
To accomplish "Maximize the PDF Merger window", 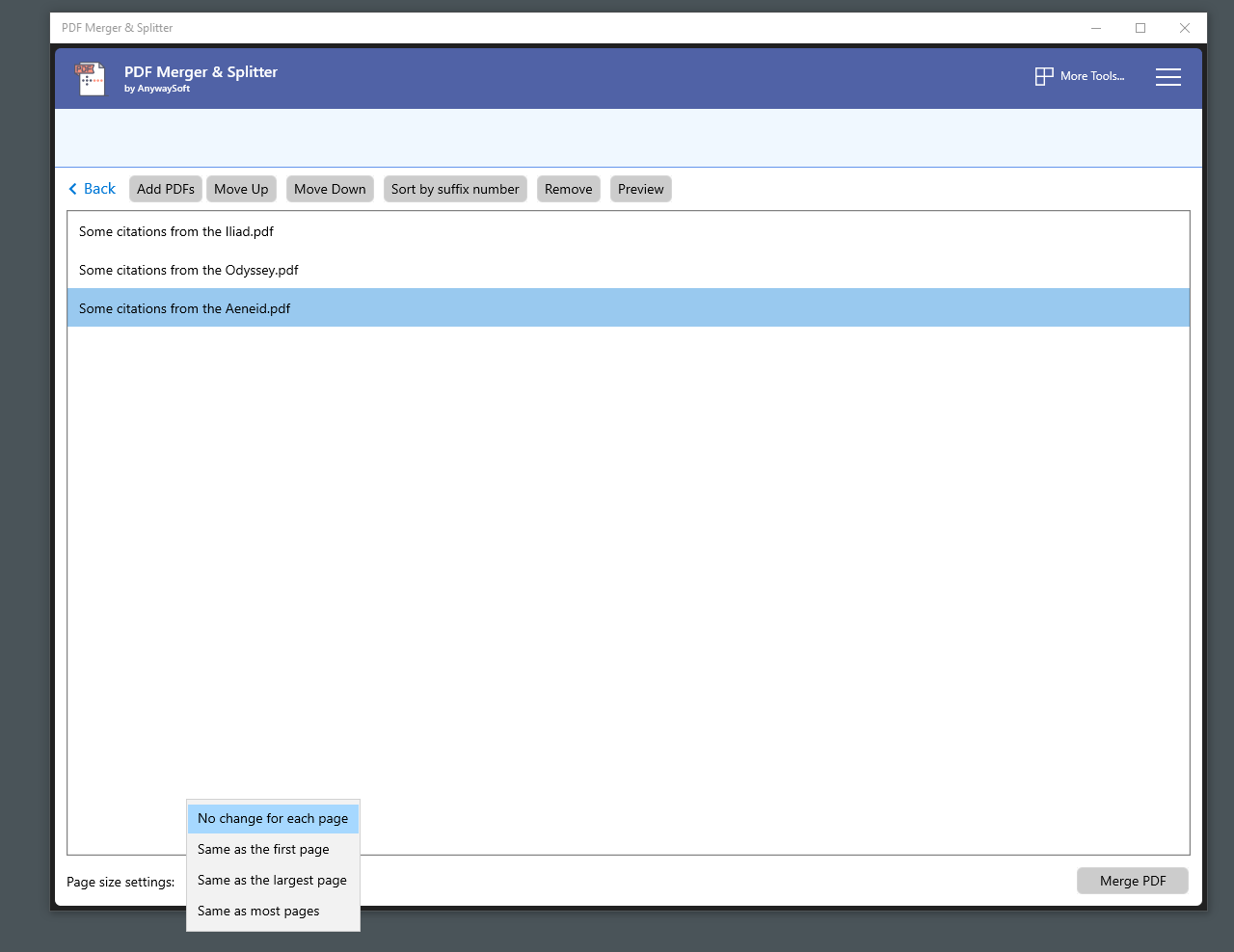I will (x=1140, y=28).
